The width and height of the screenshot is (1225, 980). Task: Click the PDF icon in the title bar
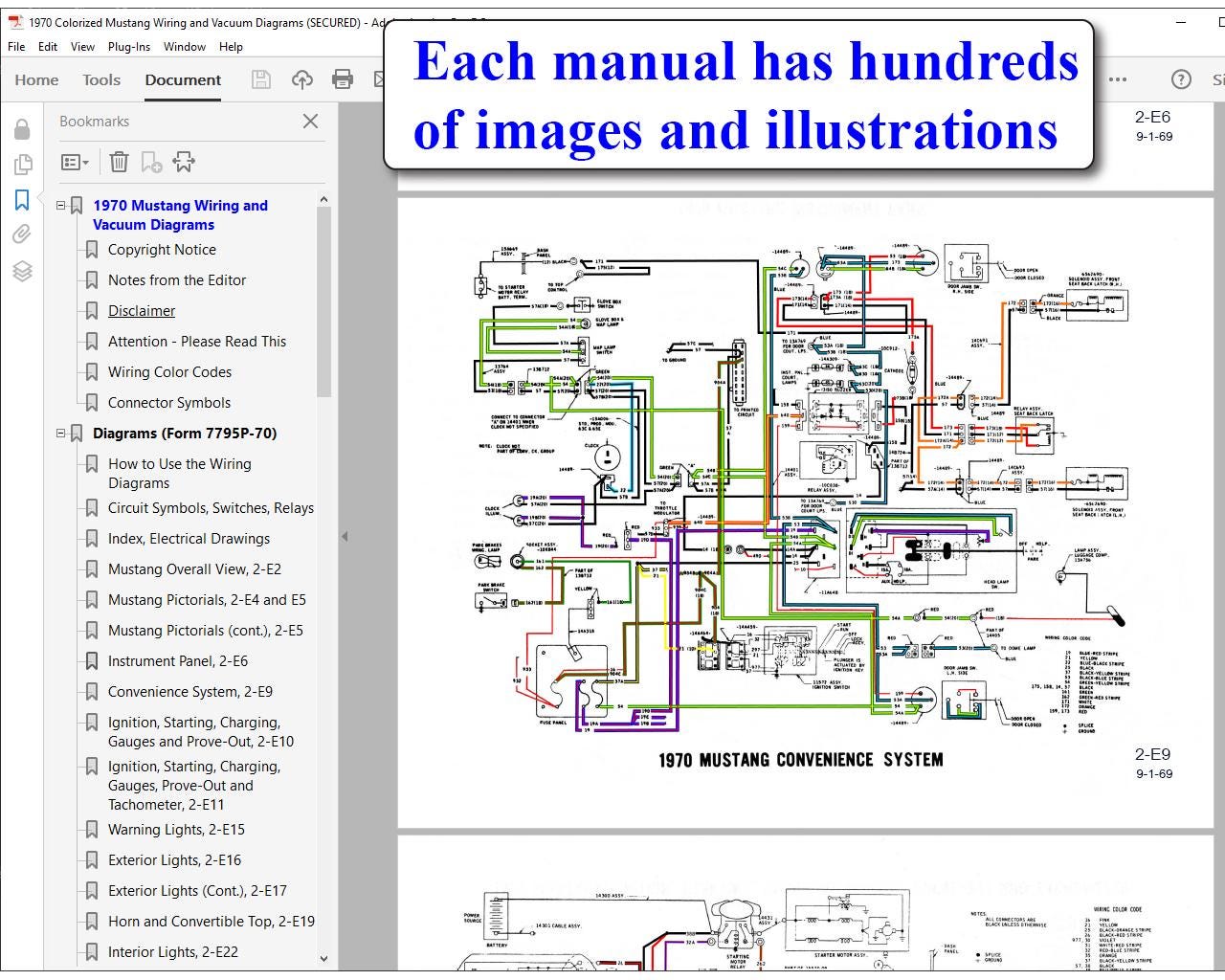pos(15,22)
